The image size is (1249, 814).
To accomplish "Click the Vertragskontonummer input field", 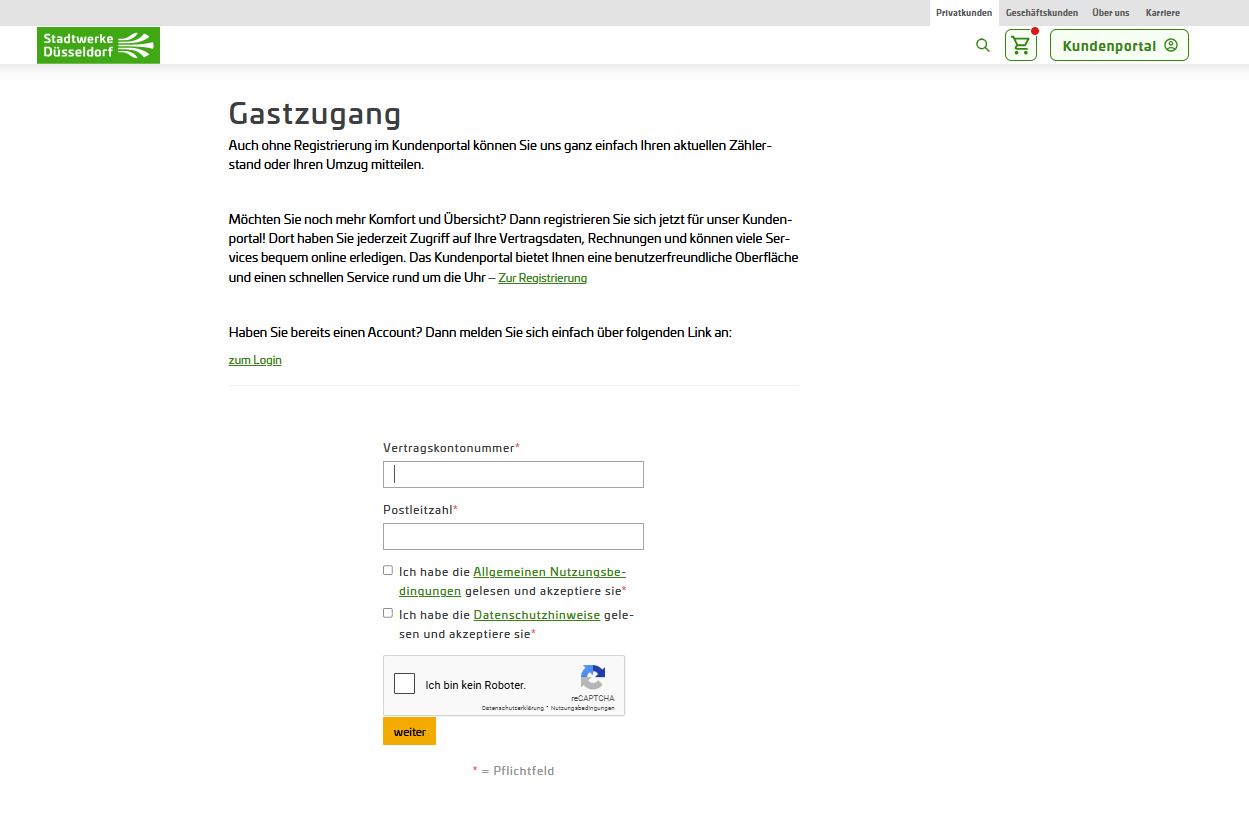I will tap(513, 474).
